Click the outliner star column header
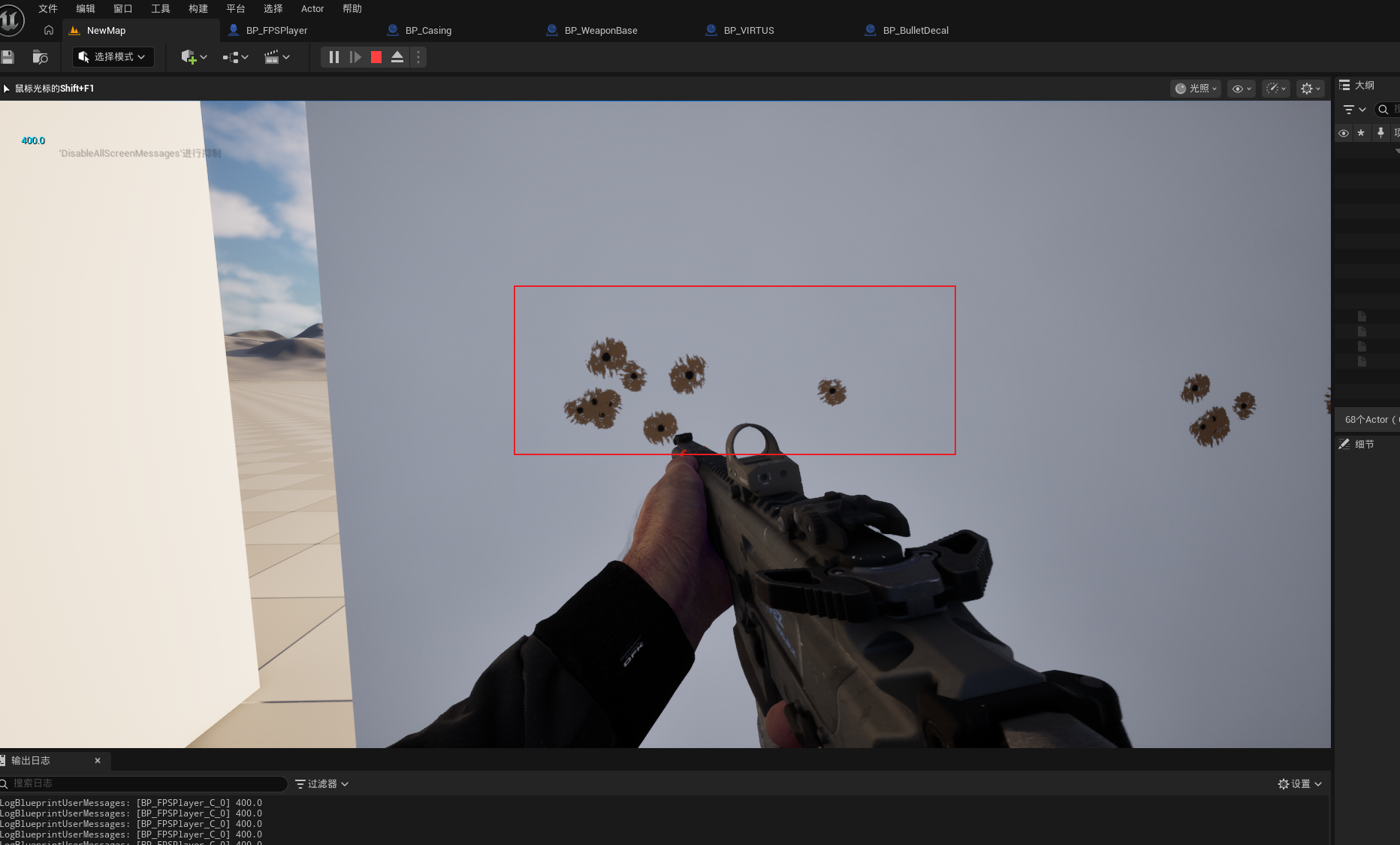This screenshot has height=845, width=1400. click(1361, 133)
